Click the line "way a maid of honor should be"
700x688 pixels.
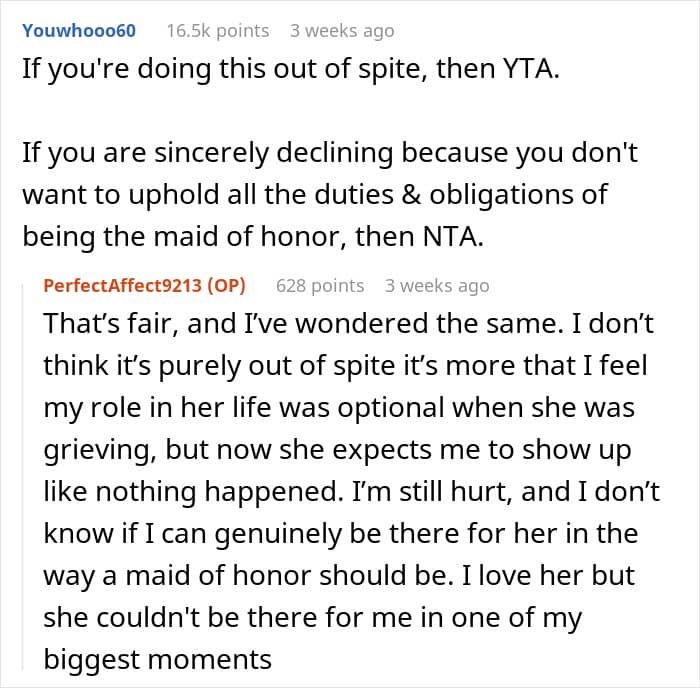339,576
